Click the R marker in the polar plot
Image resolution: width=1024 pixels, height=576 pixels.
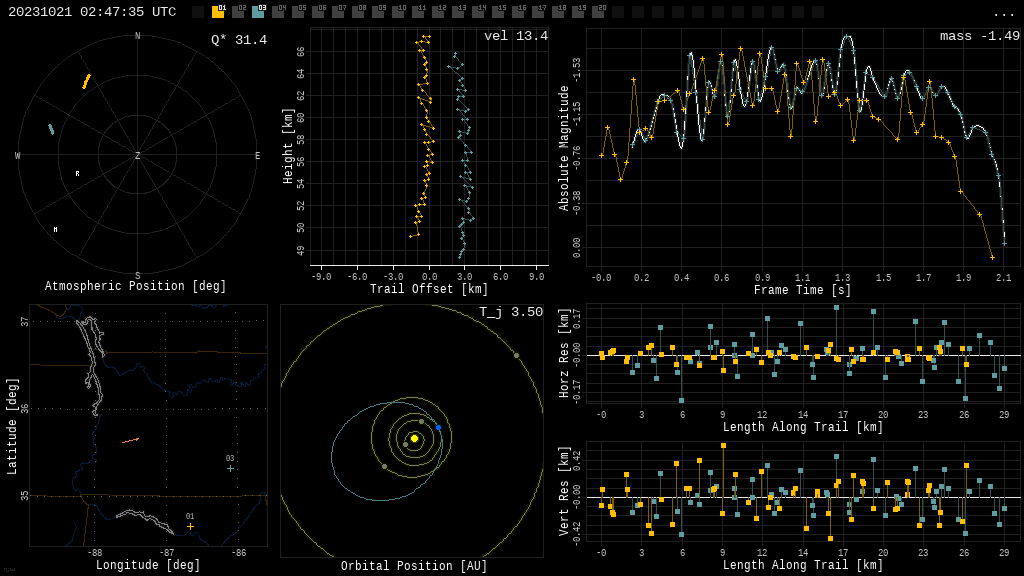pos(77,174)
